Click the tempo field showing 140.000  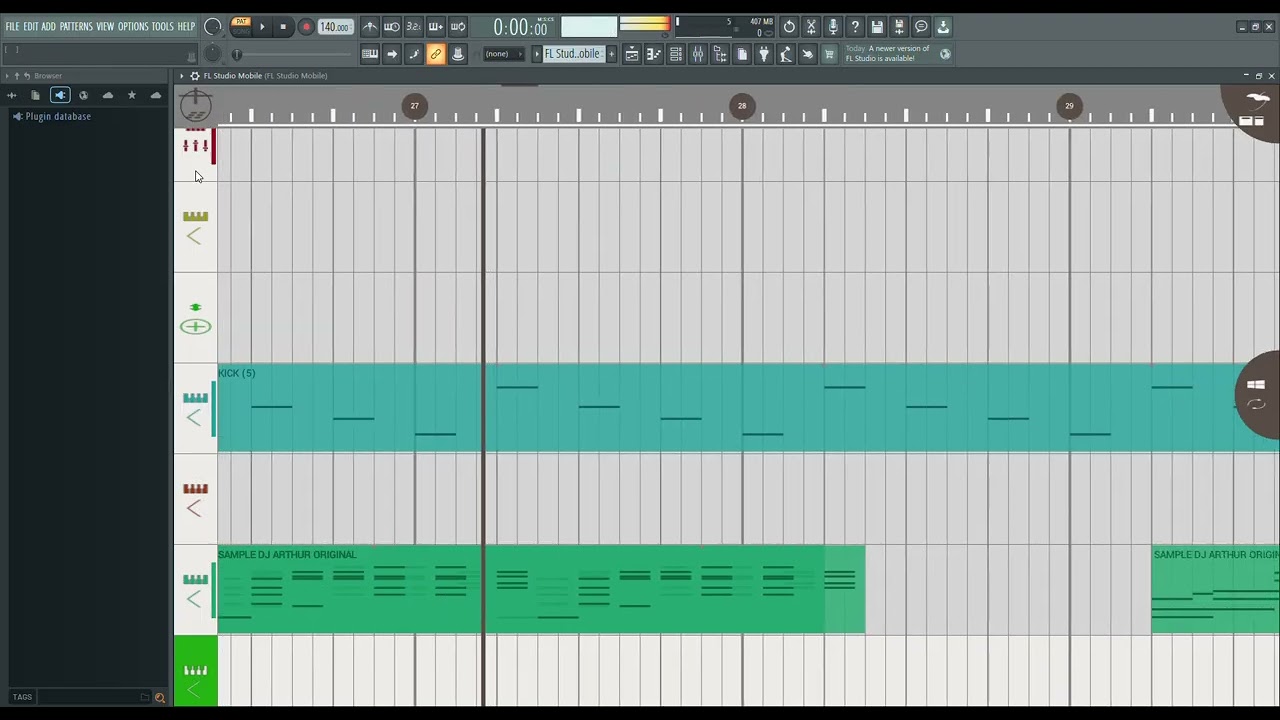coord(335,27)
